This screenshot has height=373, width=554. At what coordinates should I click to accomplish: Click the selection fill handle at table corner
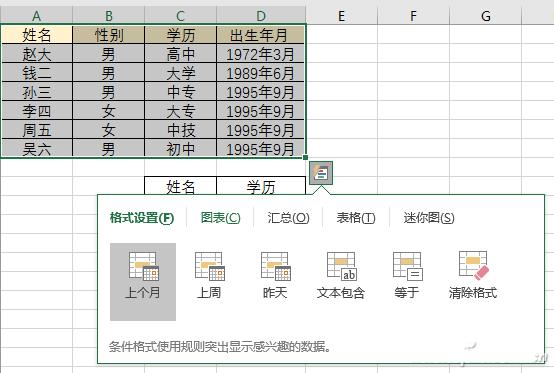click(x=306, y=158)
